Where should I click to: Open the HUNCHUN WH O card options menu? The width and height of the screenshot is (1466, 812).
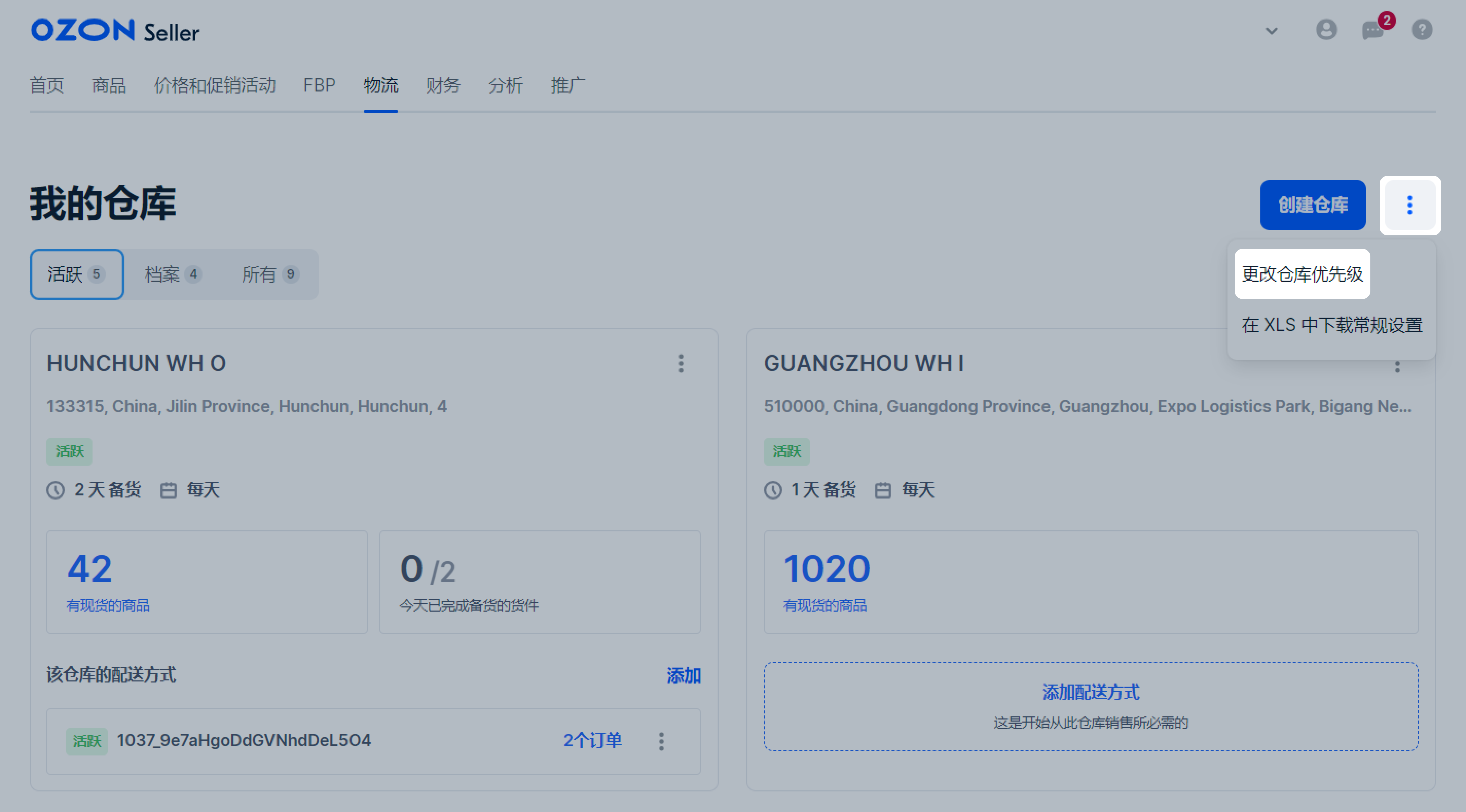(x=681, y=363)
